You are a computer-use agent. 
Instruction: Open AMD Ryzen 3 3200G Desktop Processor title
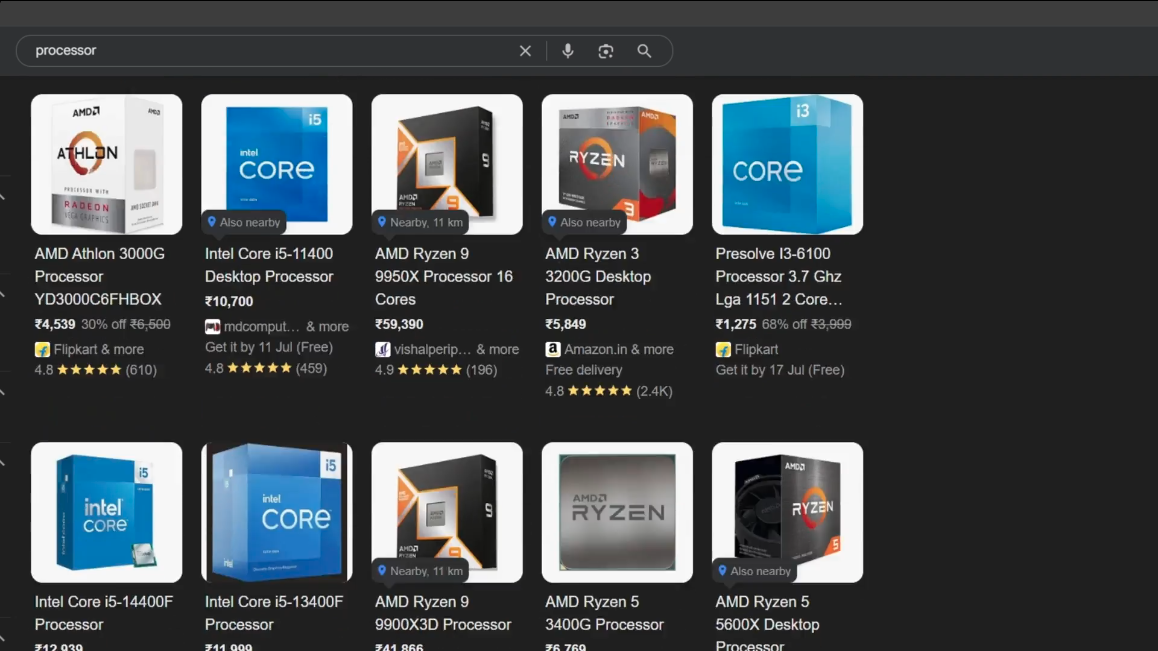pyautogui.click(x=598, y=276)
